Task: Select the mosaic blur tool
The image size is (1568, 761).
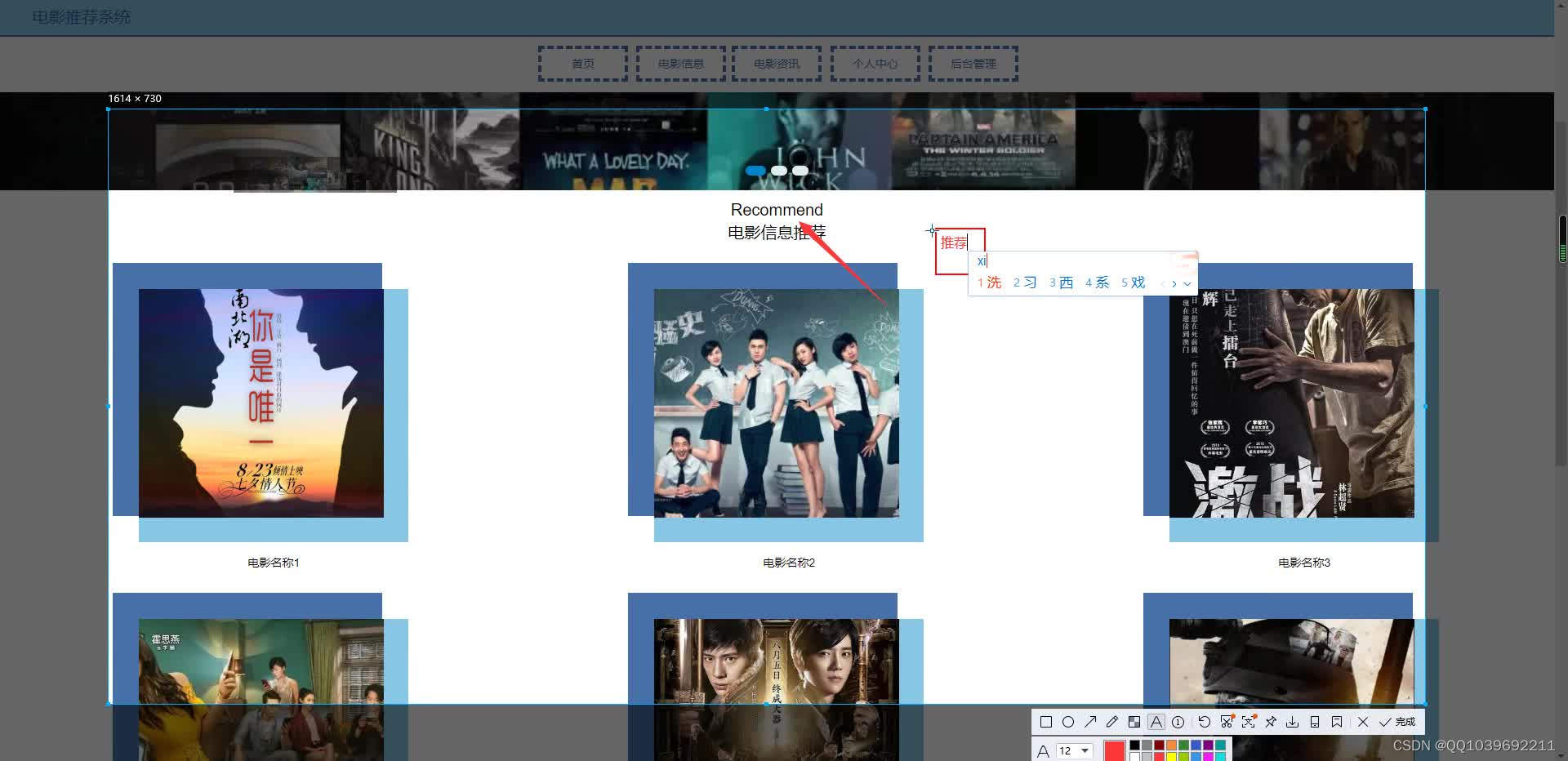Action: [1134, 722]
